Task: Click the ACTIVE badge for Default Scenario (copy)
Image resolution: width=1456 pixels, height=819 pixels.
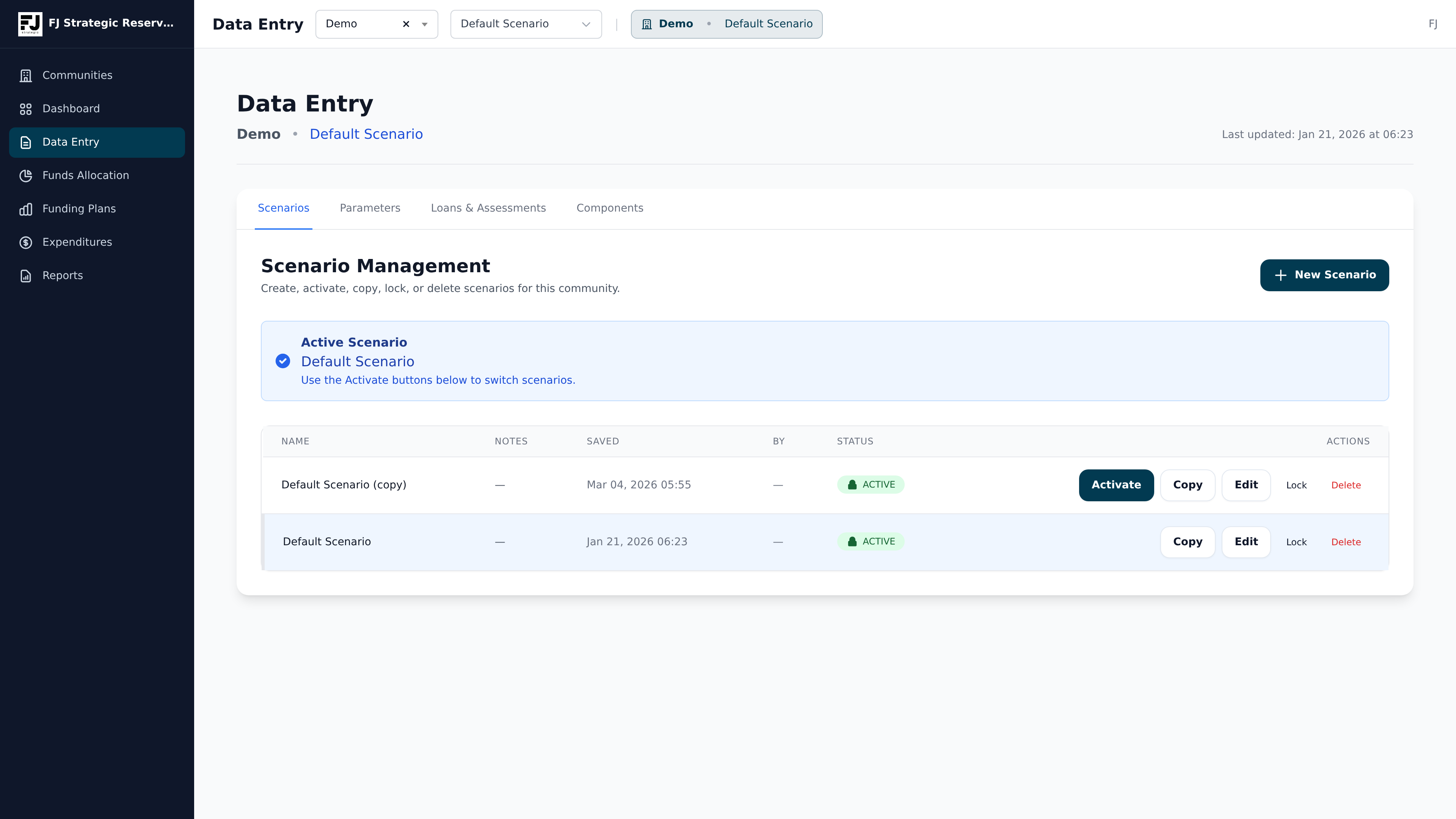Action: (x=871, y=485)
